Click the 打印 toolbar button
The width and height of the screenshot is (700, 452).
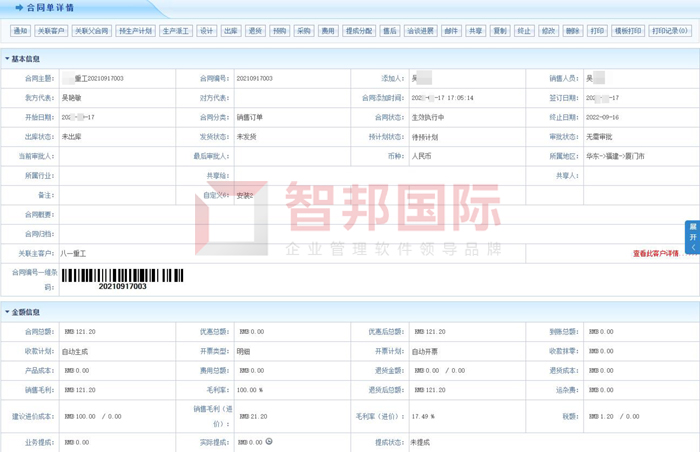click(x=597, y=31)
